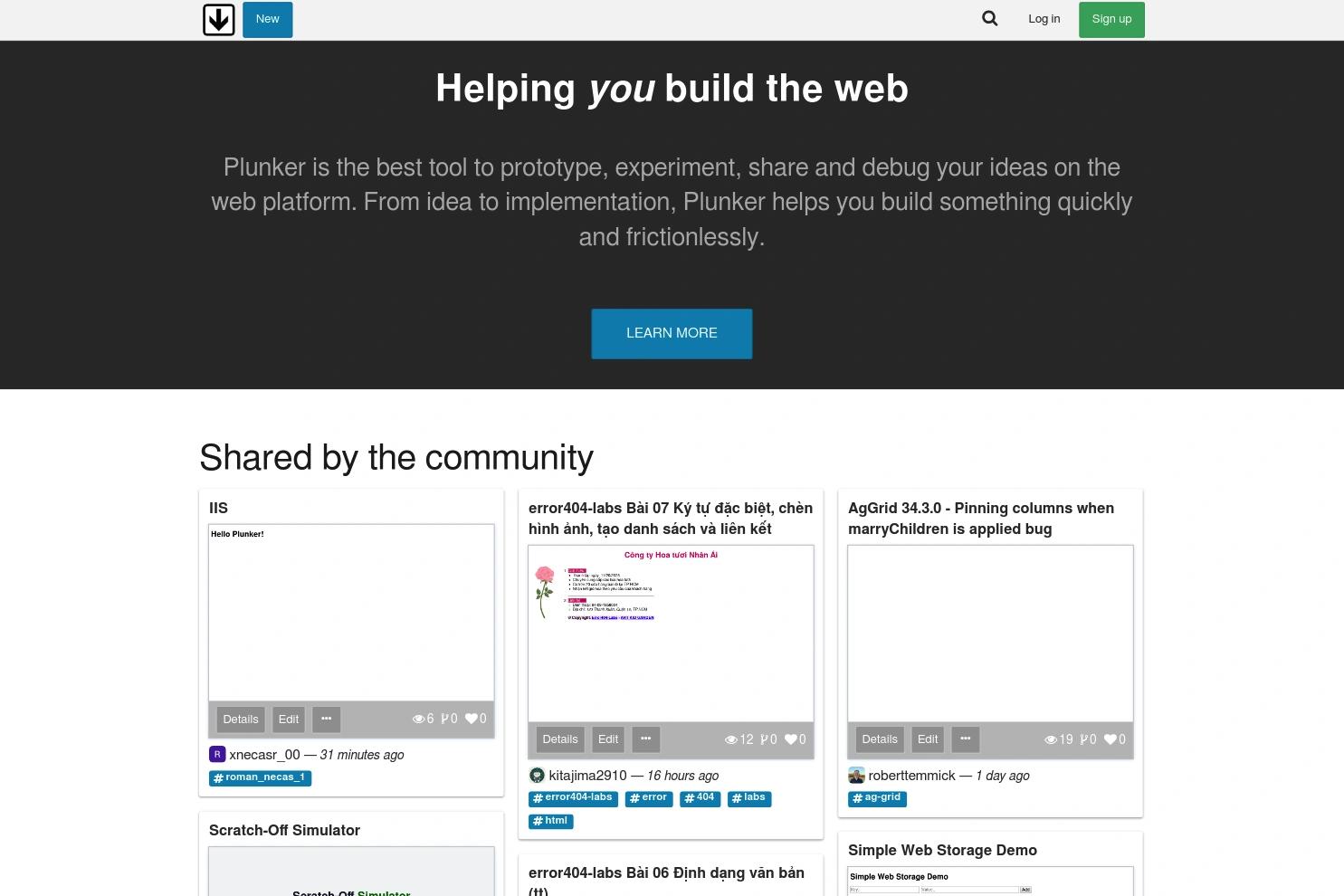Click 'Shared by the community' heading
The width and height of the screenshot is (1344, 896).
click(396, 458)
